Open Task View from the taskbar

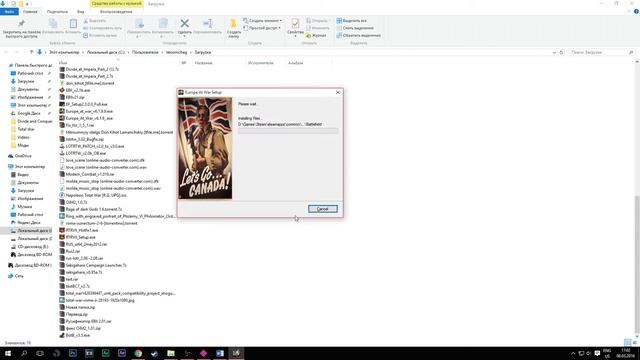[40, 353]
